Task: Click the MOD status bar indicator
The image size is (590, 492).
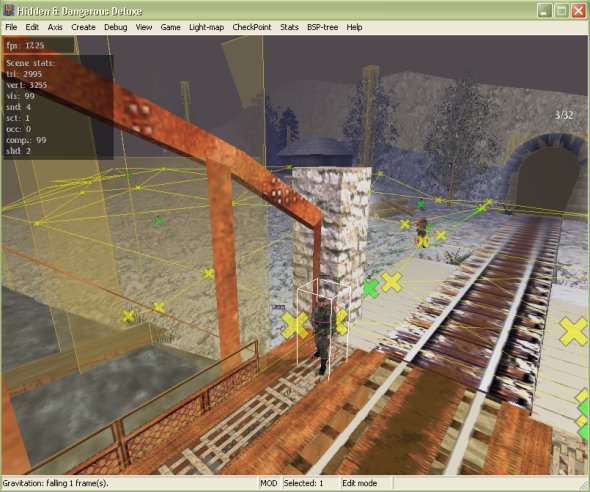Action: click(269, 483)
